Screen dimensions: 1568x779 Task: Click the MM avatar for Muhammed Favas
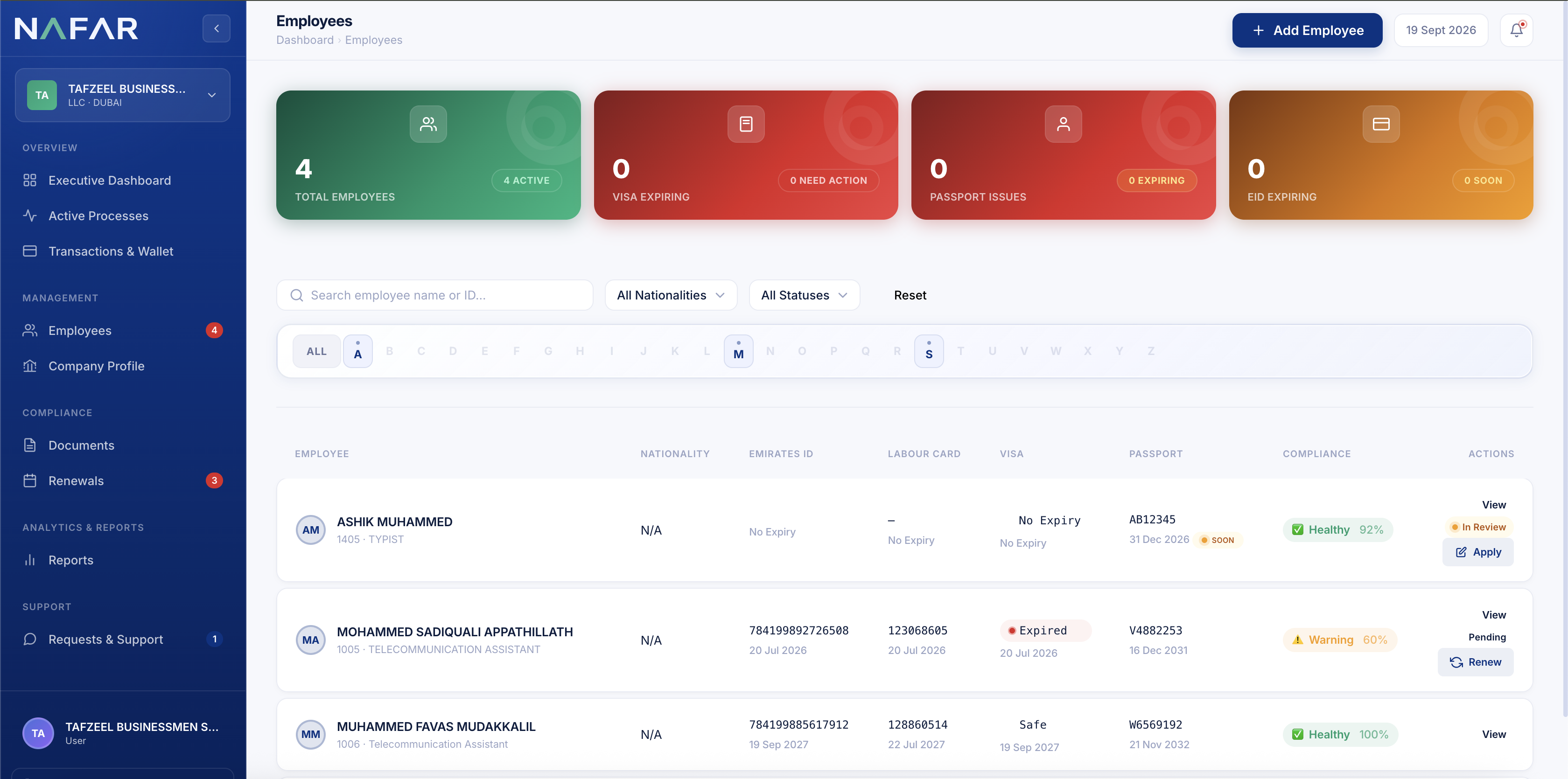310,735
